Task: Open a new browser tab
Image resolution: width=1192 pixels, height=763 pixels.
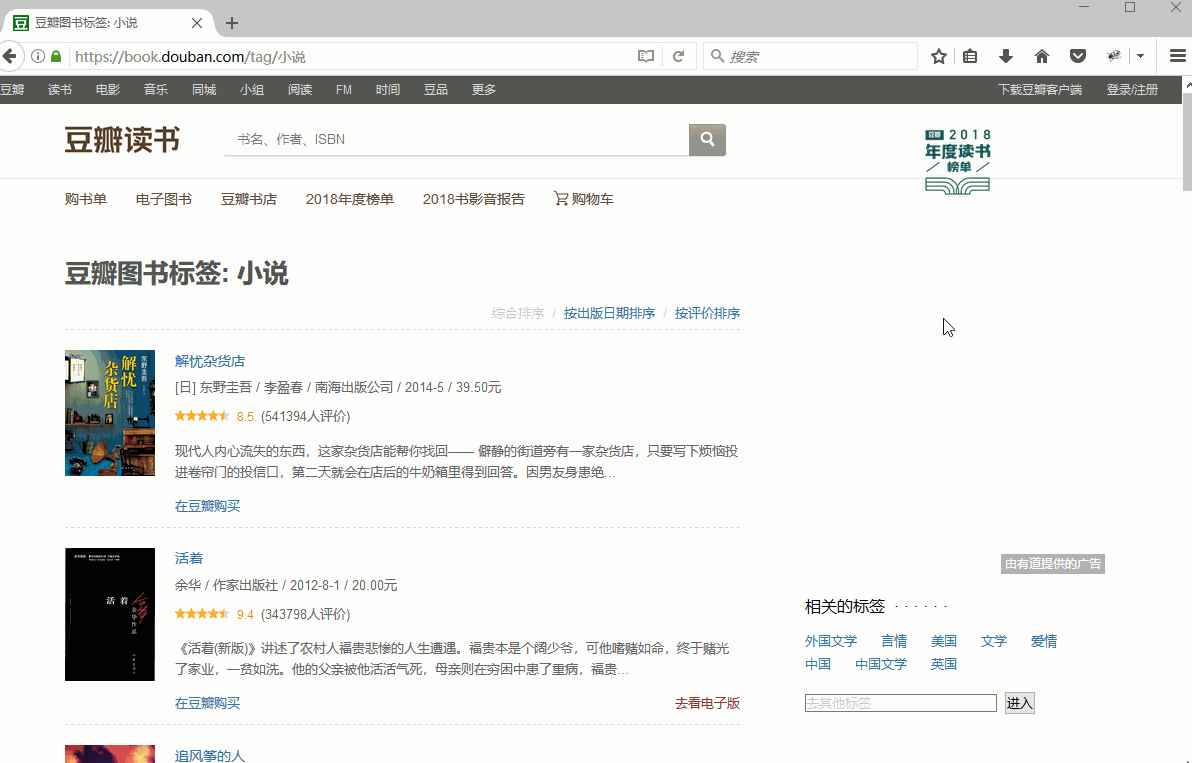Action: (232, 23)
